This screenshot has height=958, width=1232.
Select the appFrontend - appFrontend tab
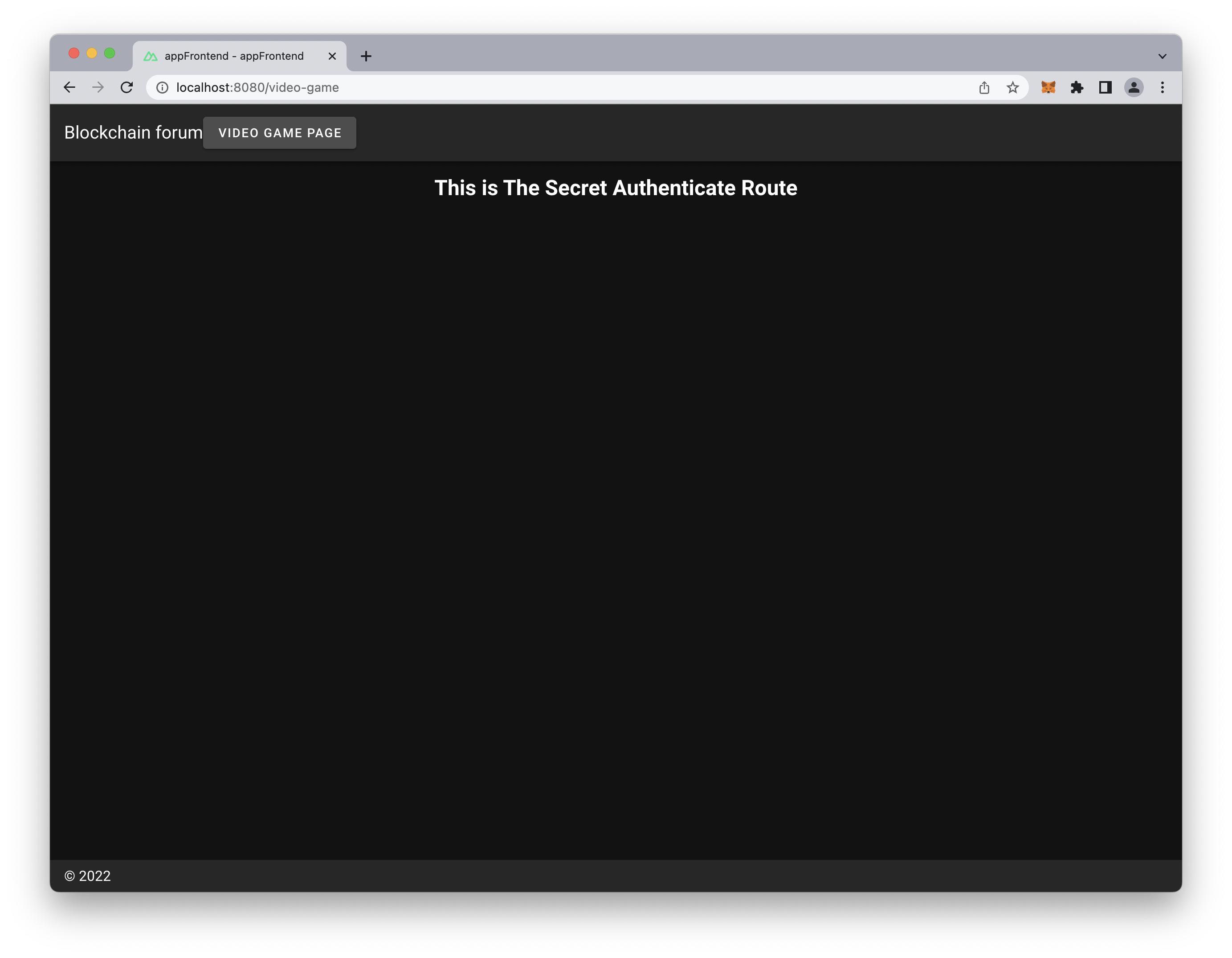(x=233, y=56)
